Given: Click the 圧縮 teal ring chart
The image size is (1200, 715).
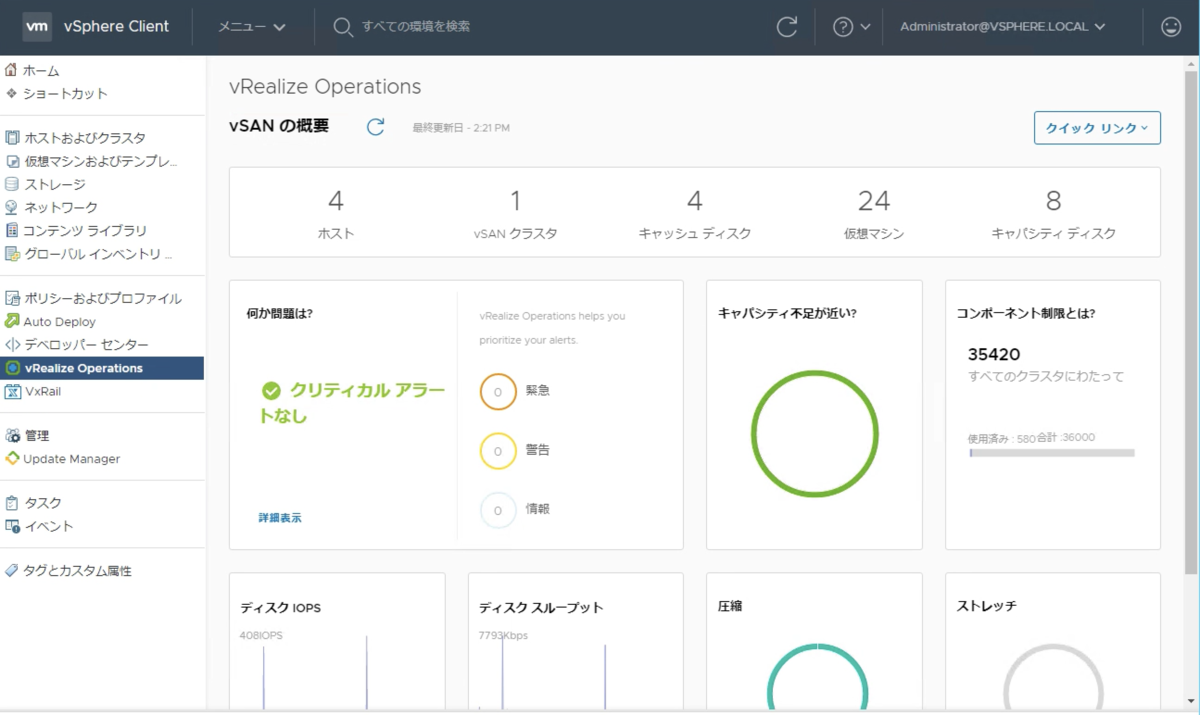Looking at the screenshot, I should pos(818,676).
